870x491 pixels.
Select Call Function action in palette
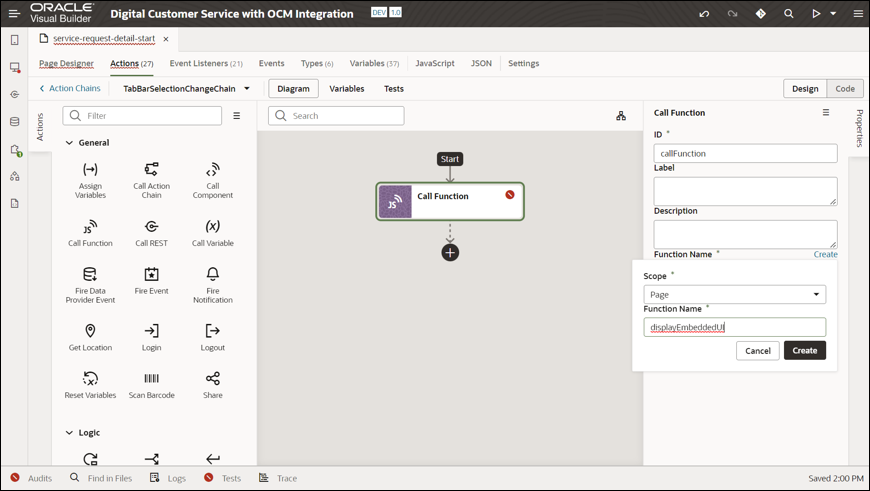(90, 232)
